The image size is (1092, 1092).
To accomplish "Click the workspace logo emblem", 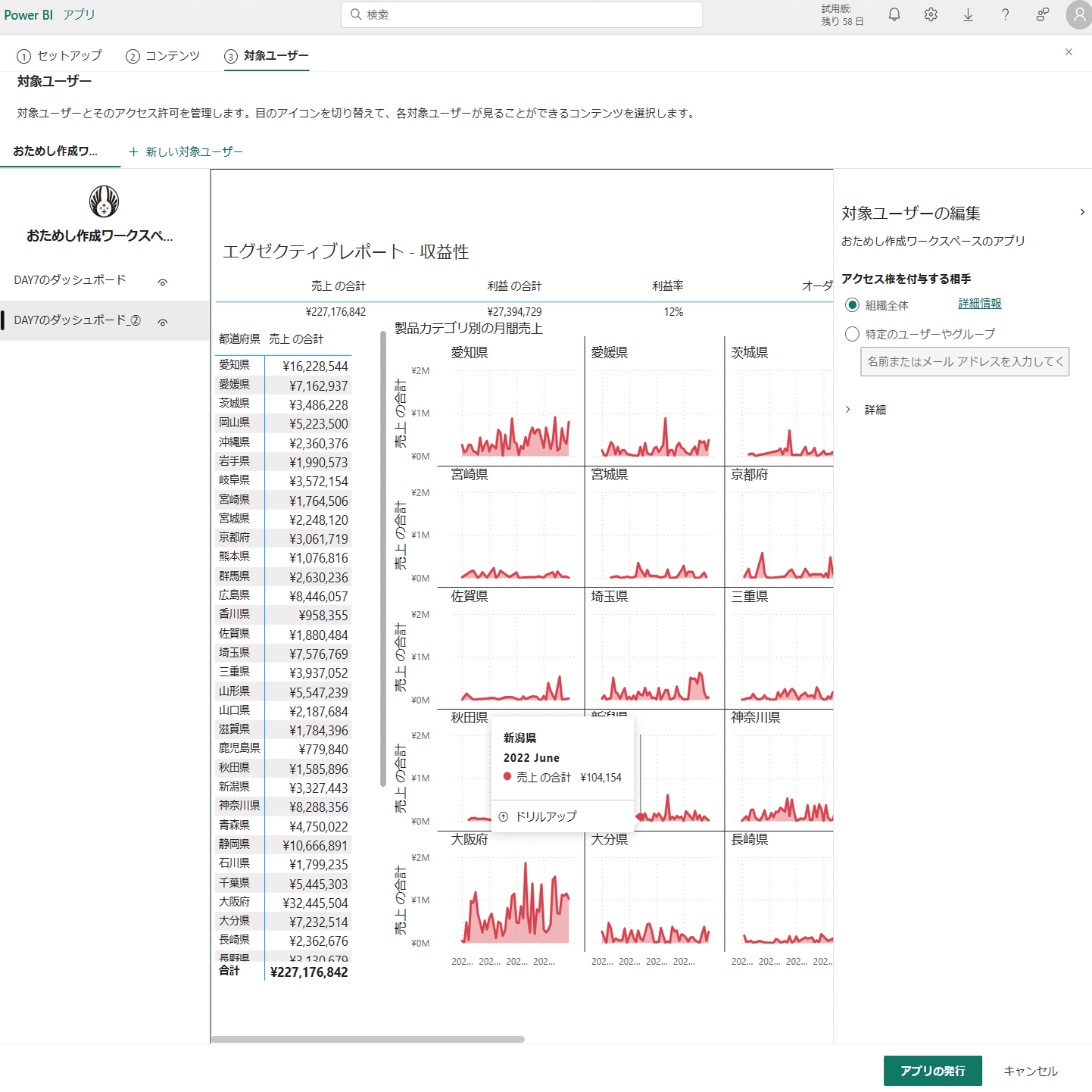I will (x=104, y=201).
